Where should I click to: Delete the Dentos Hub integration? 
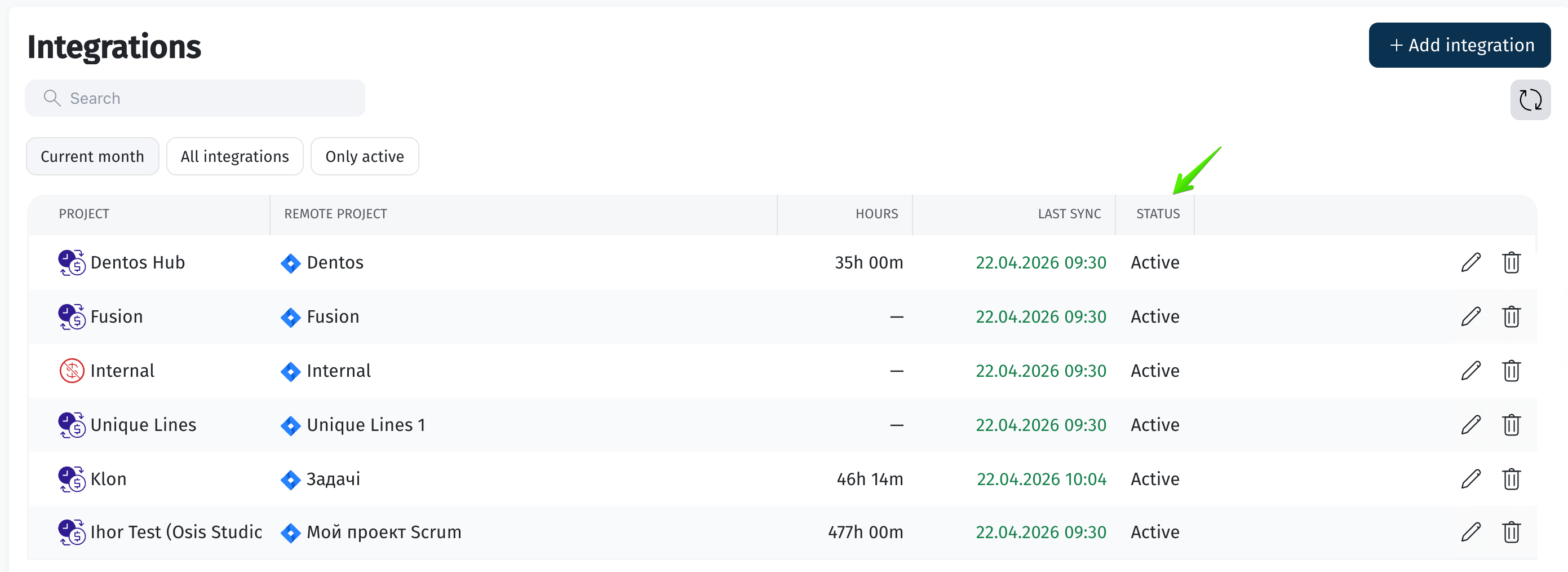click(1511, 262)
